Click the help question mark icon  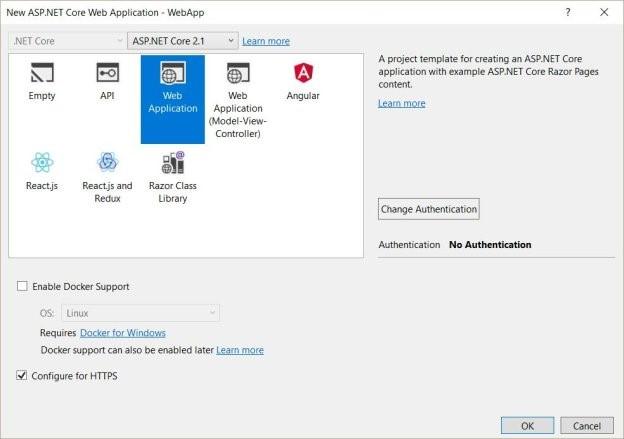568,12
